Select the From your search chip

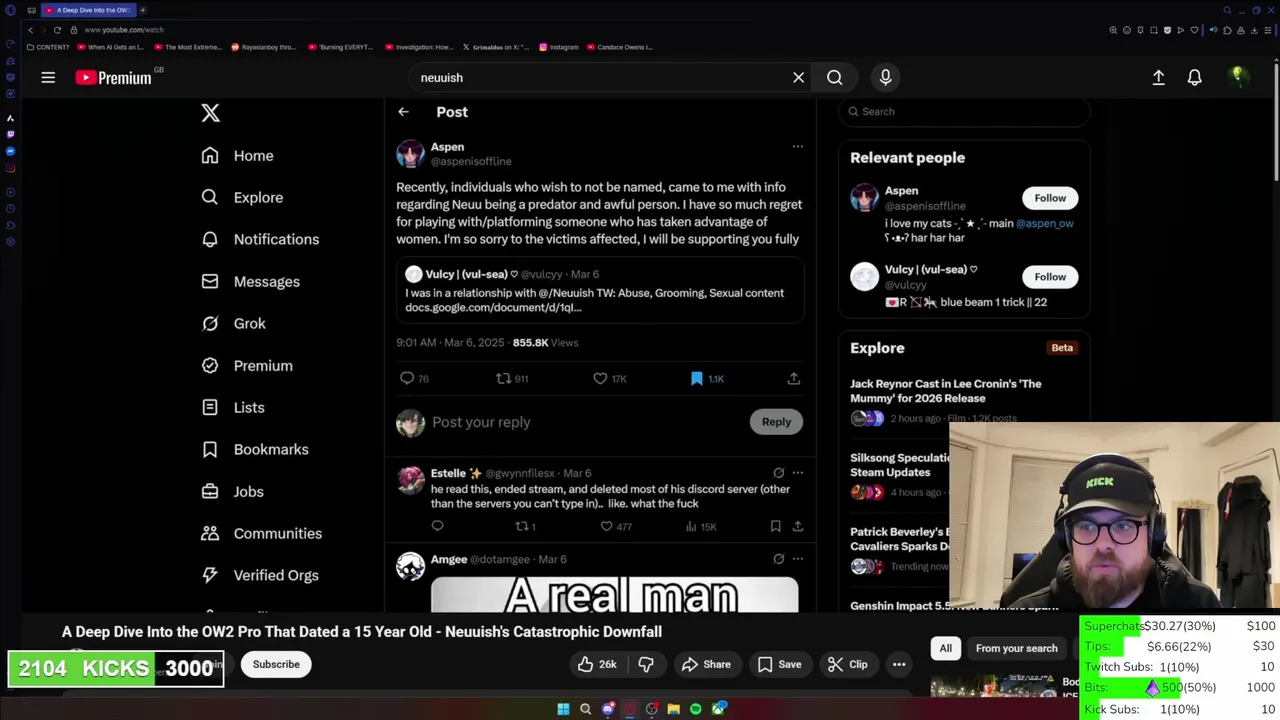coord(1016,648)
